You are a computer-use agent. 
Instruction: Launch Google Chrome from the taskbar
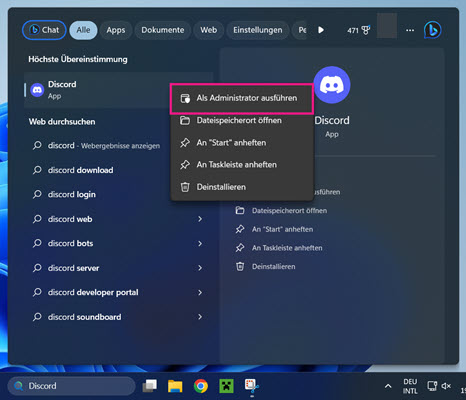[x=201, y=386]
